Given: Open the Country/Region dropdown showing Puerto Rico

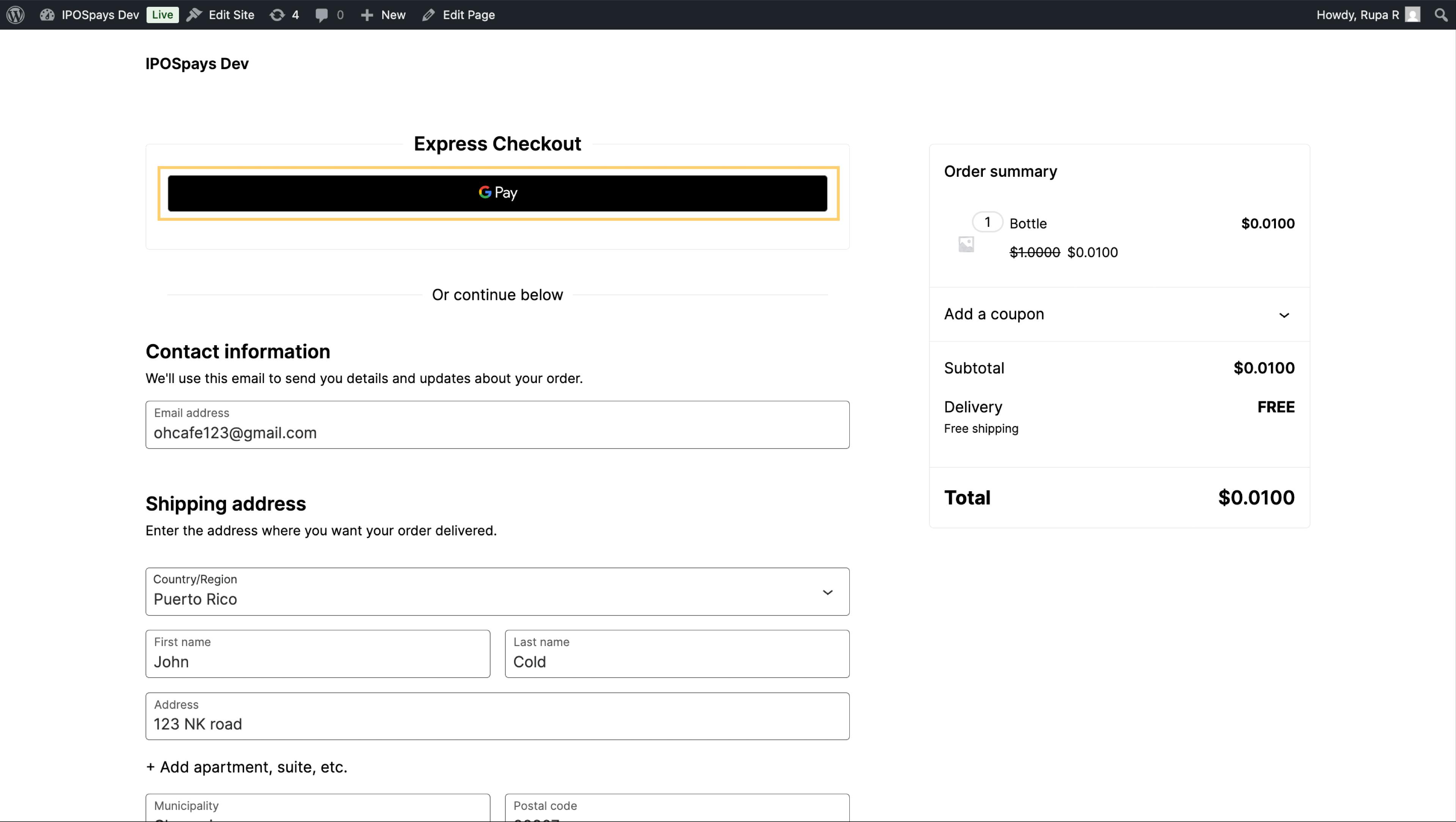Looking at the screenshot, I should (497, 591).
